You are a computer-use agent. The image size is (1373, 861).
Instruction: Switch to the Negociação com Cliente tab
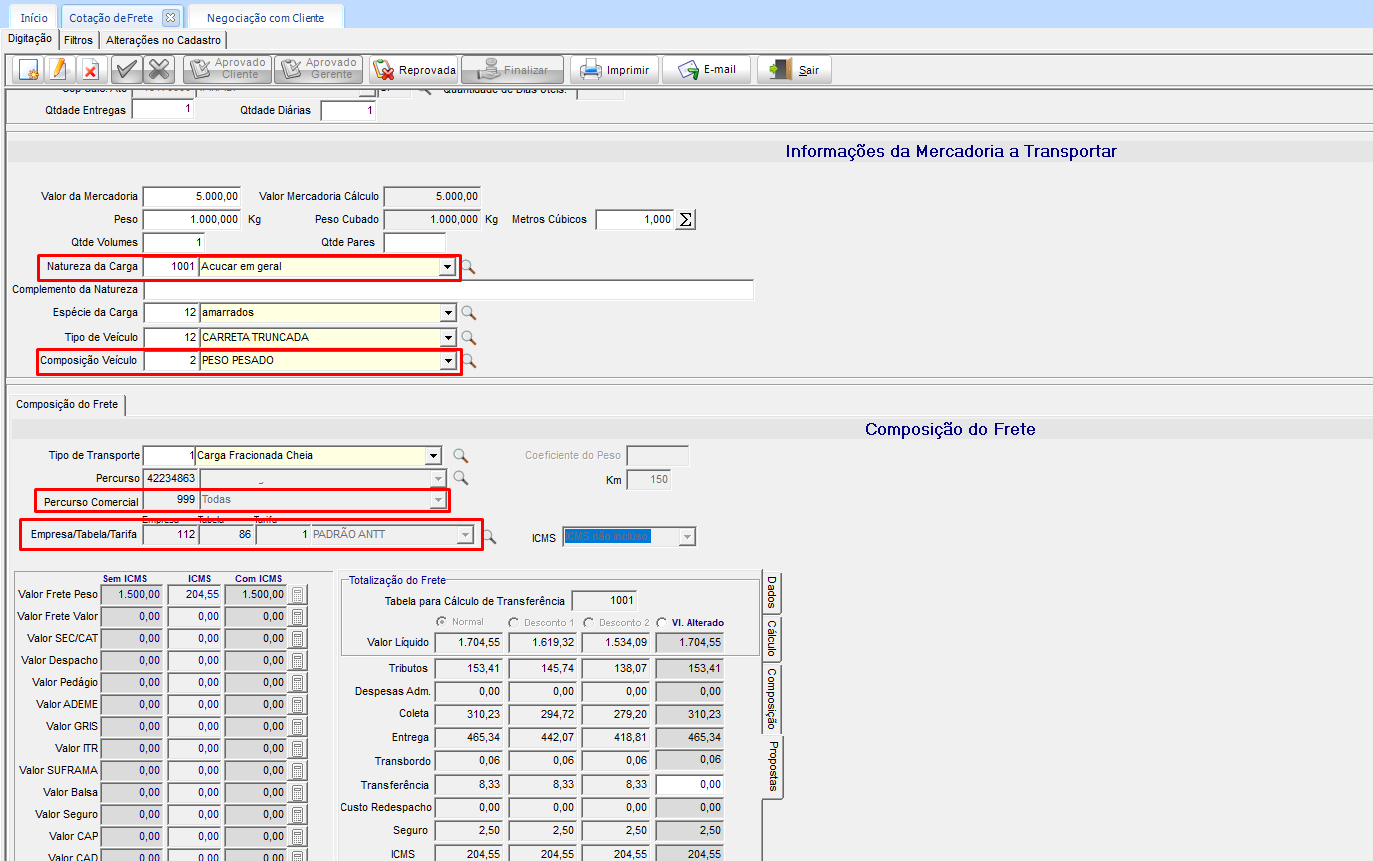coord(266,17)
